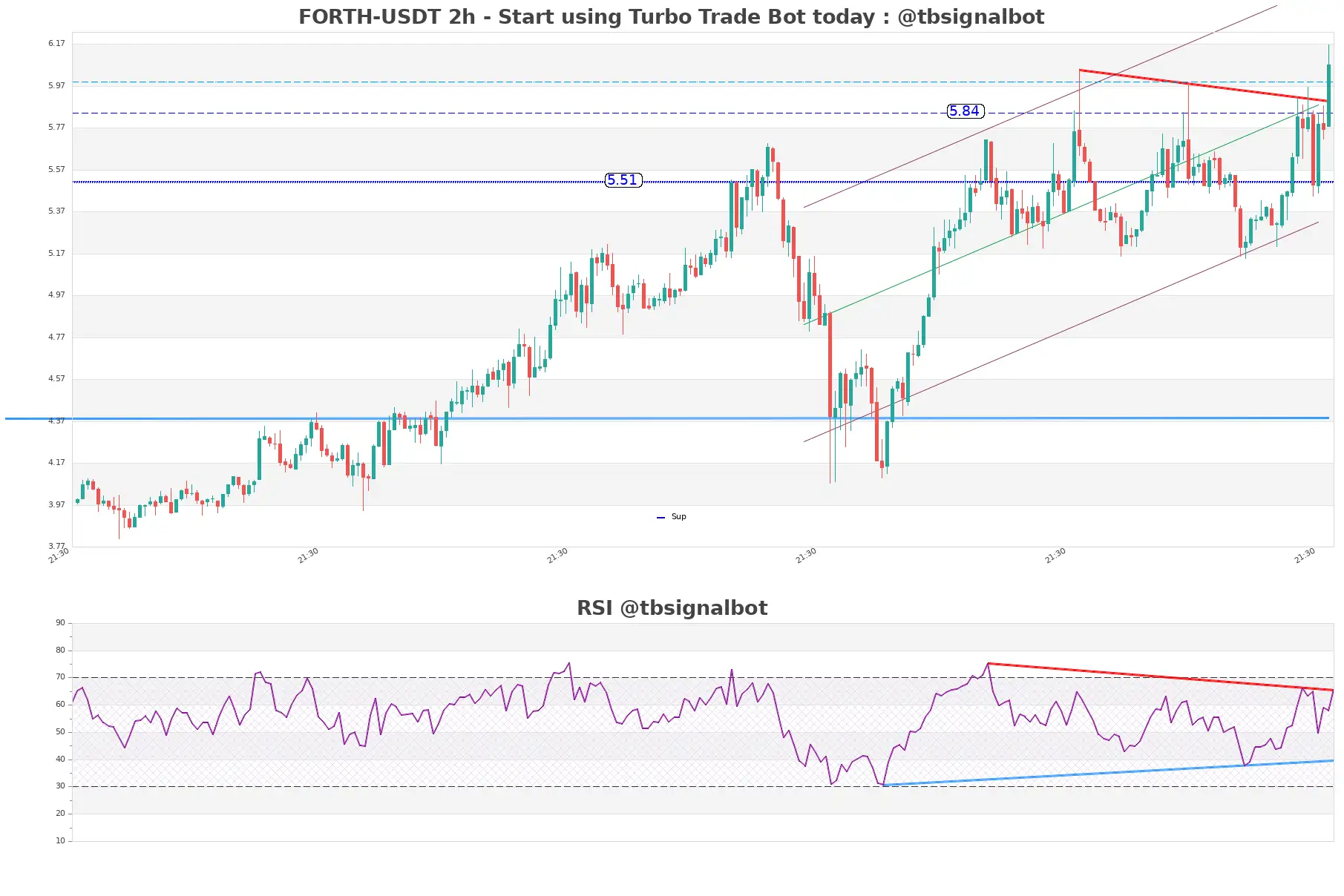Click the 5.17 price axis label
This screenshot has height=896, width=1344.
(56, 254)
